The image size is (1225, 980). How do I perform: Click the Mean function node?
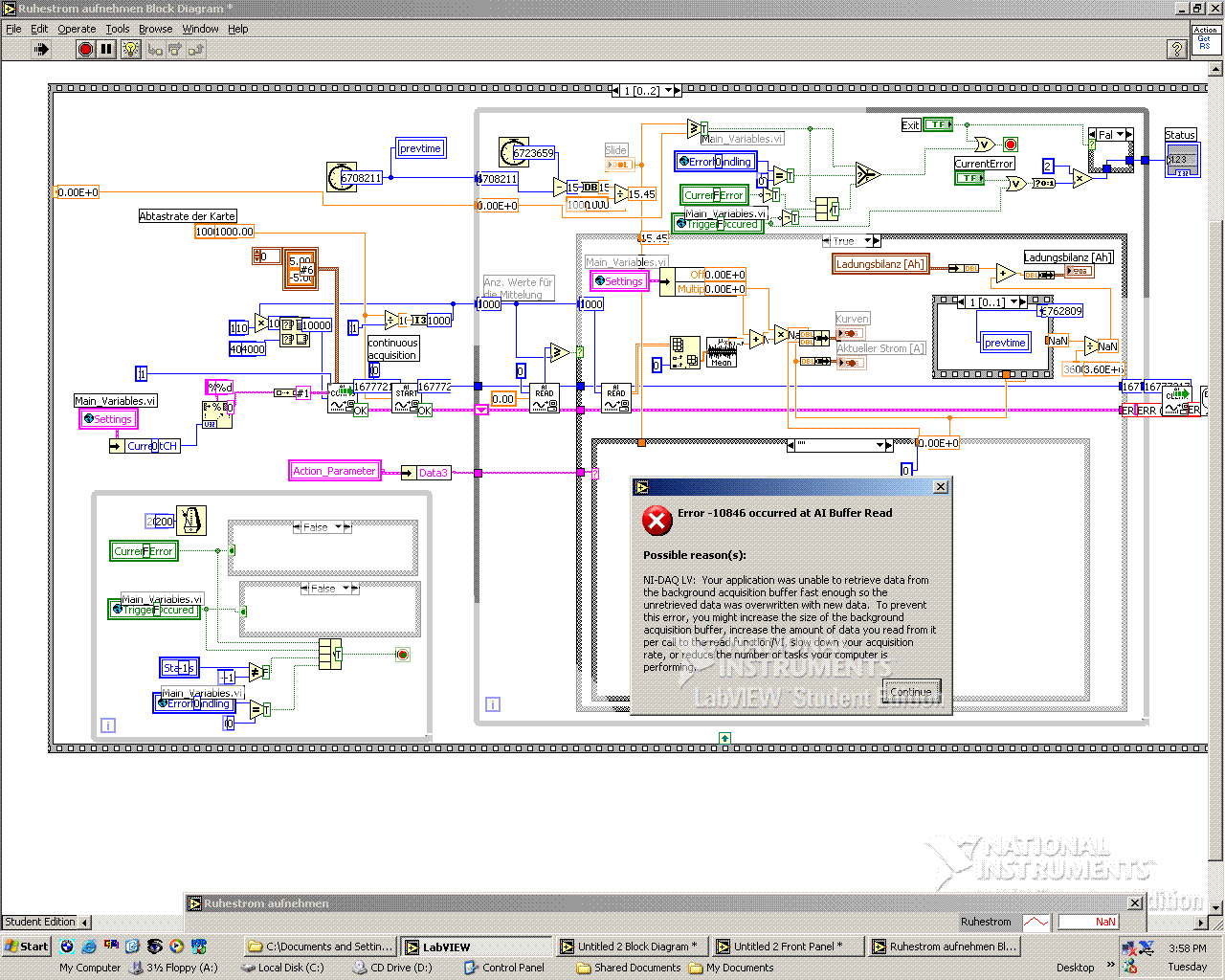pyautogui.click(x=722, y=352)
